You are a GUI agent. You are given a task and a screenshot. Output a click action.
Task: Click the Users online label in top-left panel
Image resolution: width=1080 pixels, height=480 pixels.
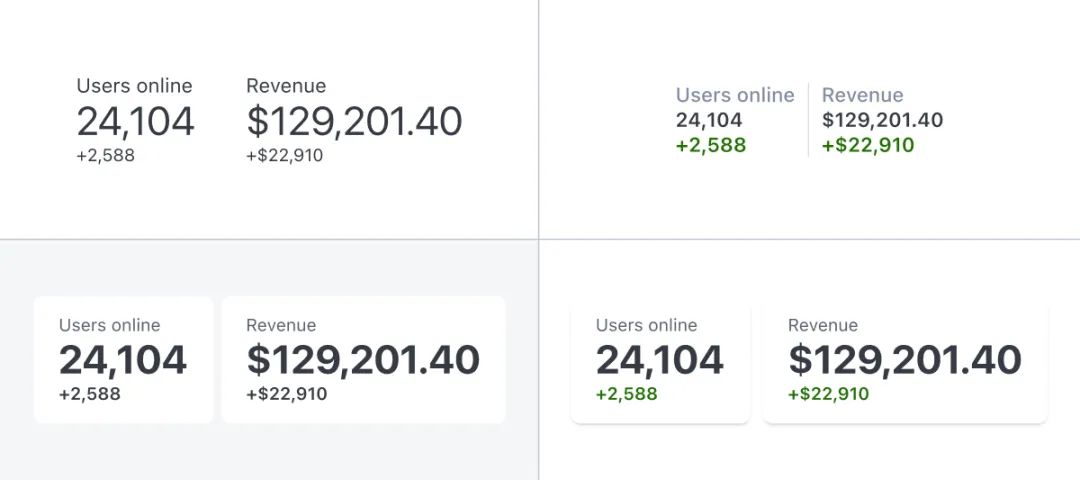pos(134,86)
